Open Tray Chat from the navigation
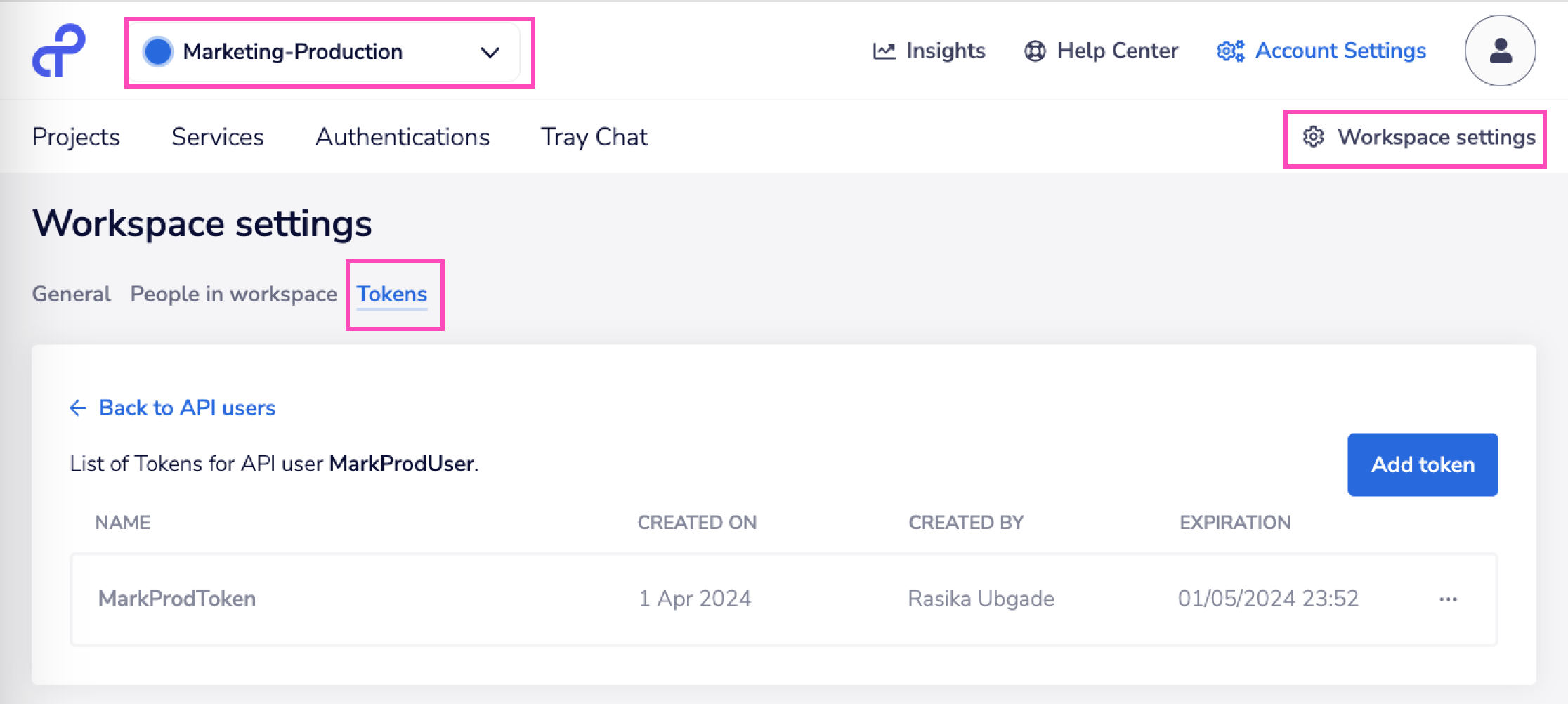 [x=594, y=137]
